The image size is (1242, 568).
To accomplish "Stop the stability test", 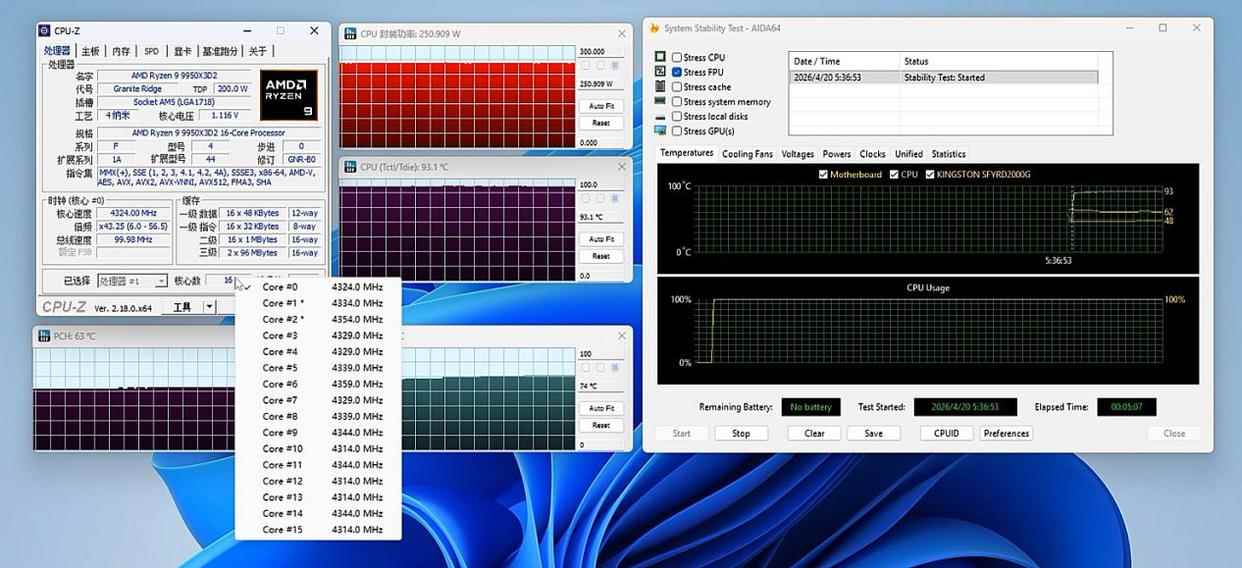I will point(741,433).
